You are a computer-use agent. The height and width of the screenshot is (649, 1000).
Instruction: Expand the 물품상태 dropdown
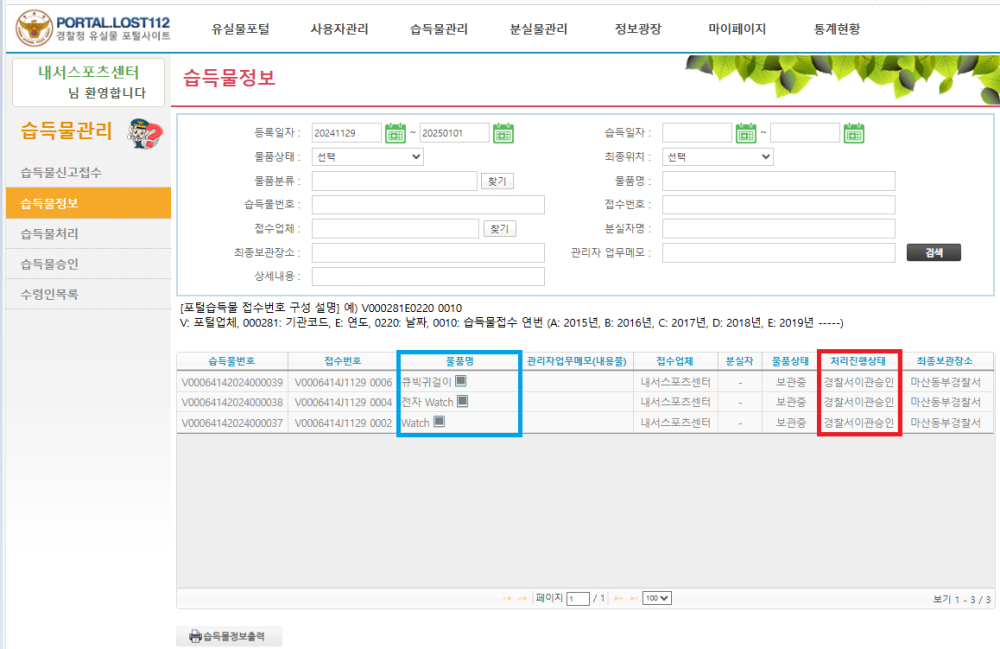[368, 157]
